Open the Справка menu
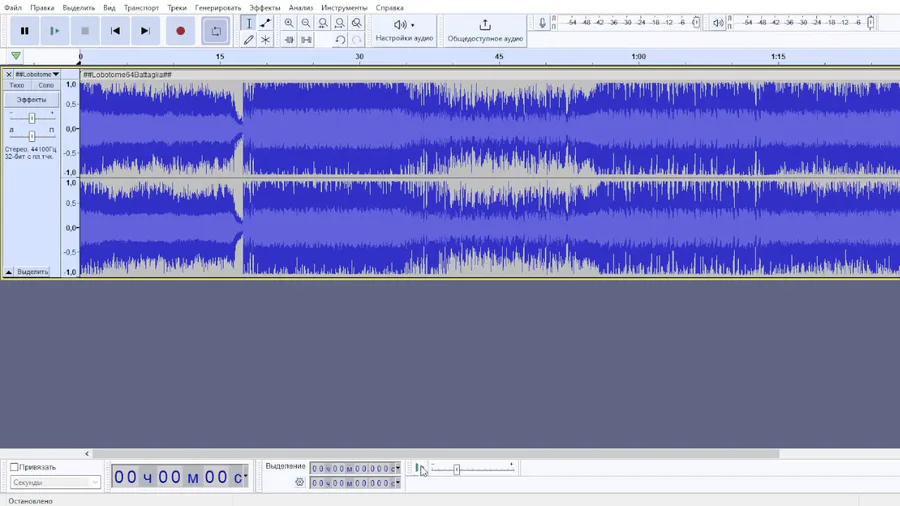This screenshot has height=506, width=900. coord(389,8)
